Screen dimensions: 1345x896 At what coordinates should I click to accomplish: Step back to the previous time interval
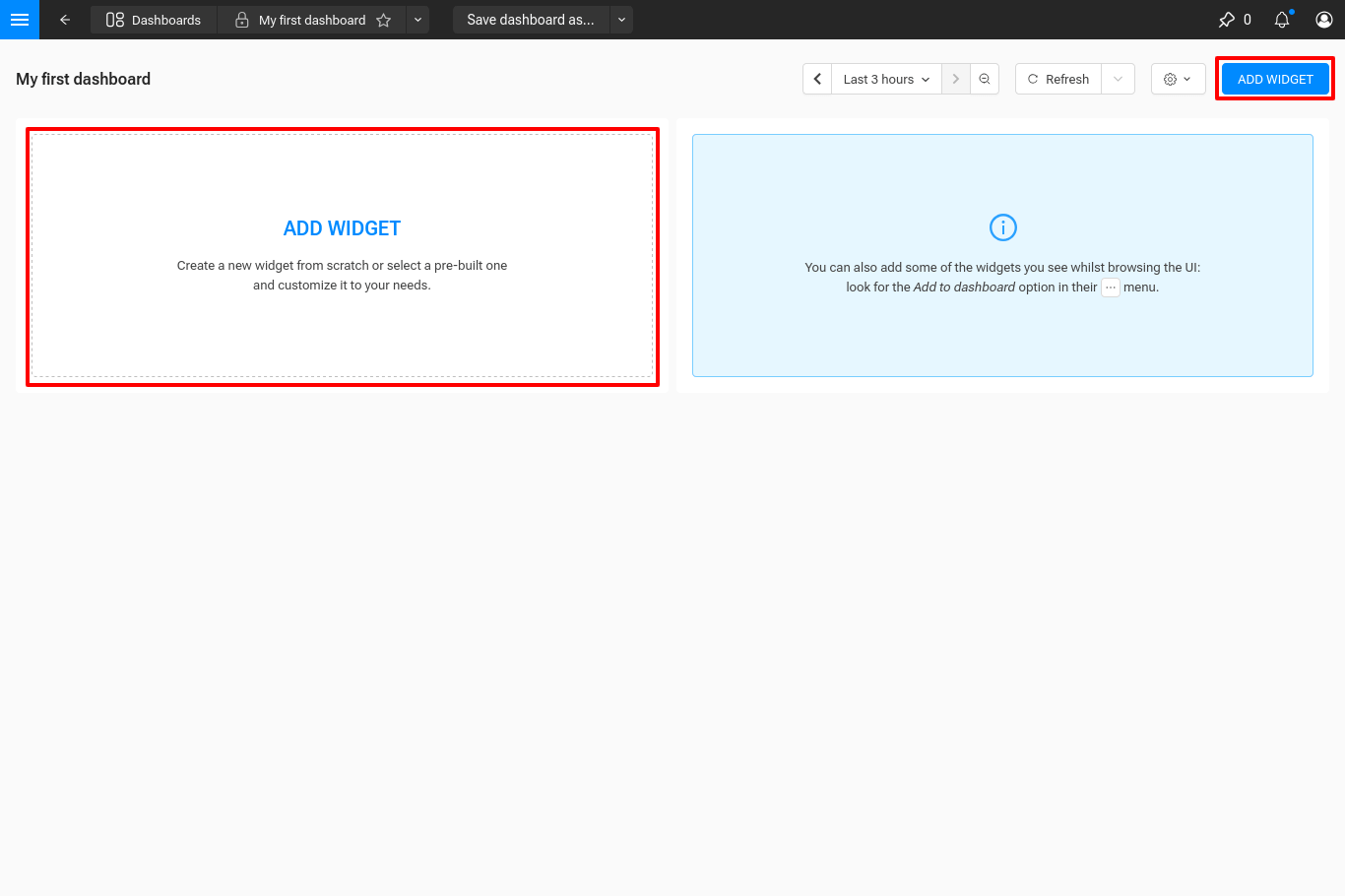point(817,79)
